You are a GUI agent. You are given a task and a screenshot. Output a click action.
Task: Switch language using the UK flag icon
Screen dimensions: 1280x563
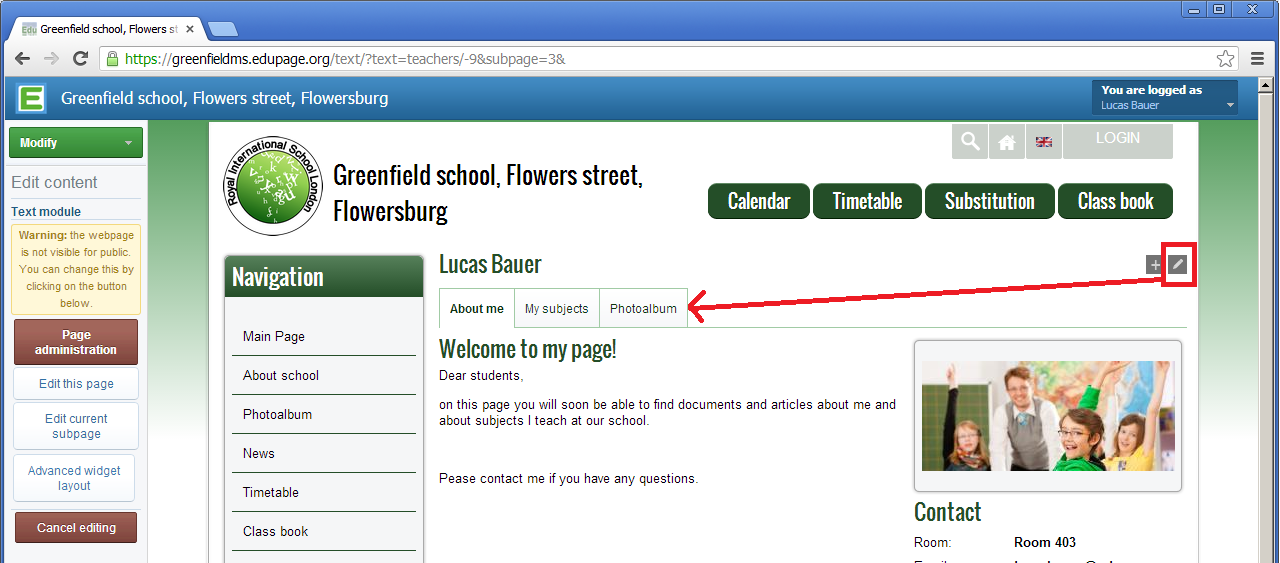(x=1043, y=142)
